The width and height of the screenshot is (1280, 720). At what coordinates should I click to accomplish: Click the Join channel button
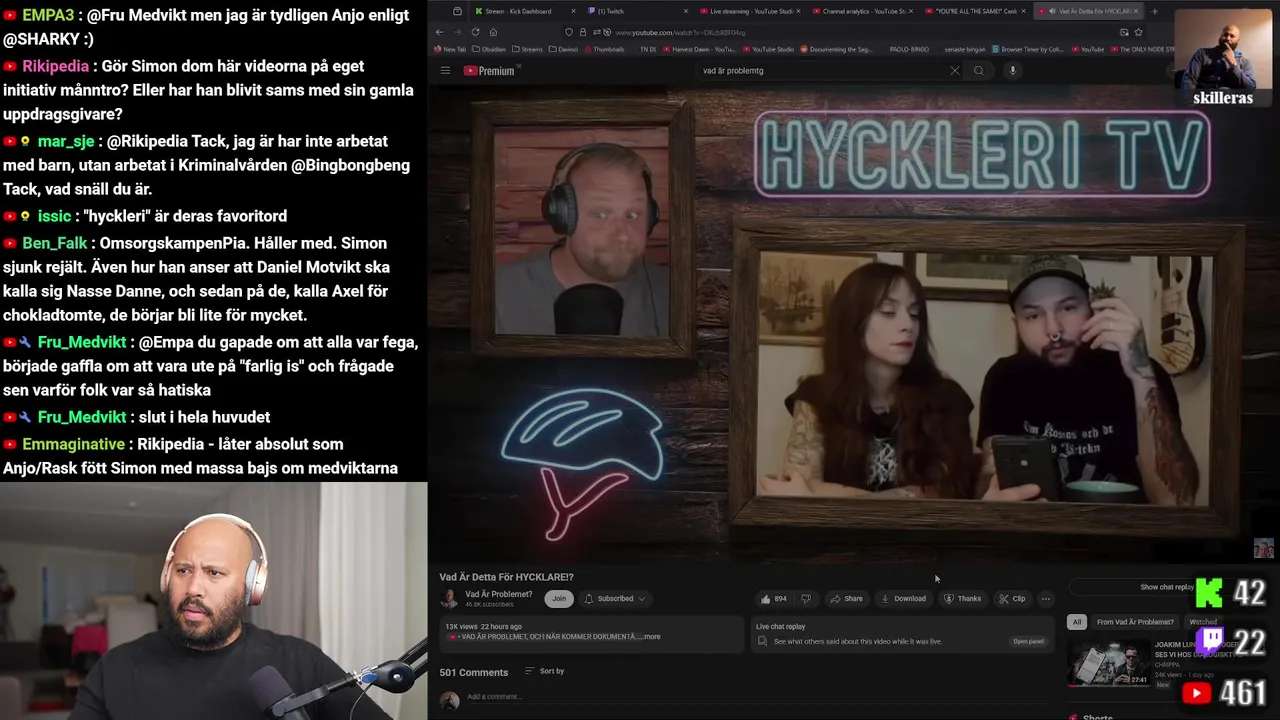click(559, 599)
